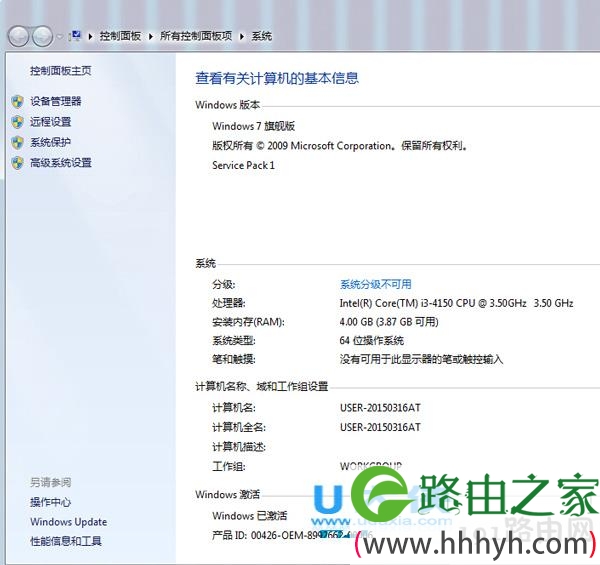The image size is (600, 565).
Task: Click the 查看有关计算机的基本信息 heading
Action: [x=277, y=78]
